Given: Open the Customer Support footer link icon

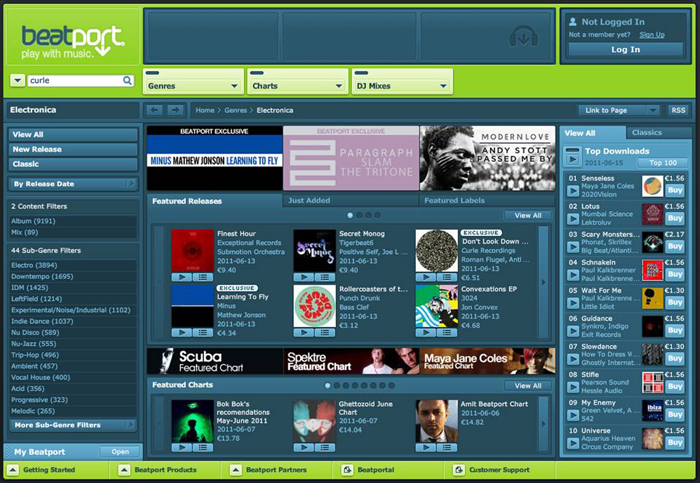Looking at the screenshot, I should point(458,470).
